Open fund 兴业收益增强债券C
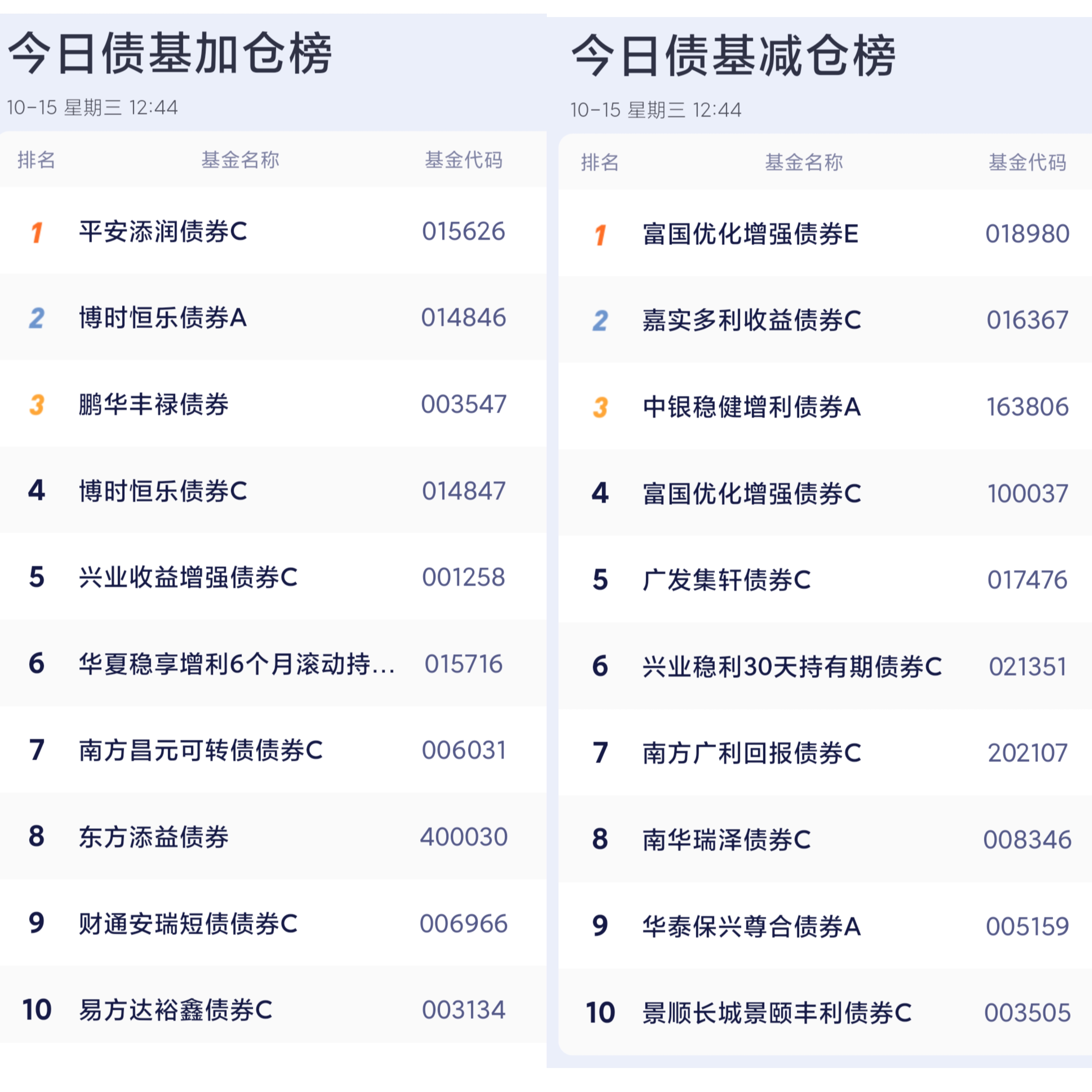Image resolution: width=1092 pixels, height=1092 pixels. pos(188,578)
